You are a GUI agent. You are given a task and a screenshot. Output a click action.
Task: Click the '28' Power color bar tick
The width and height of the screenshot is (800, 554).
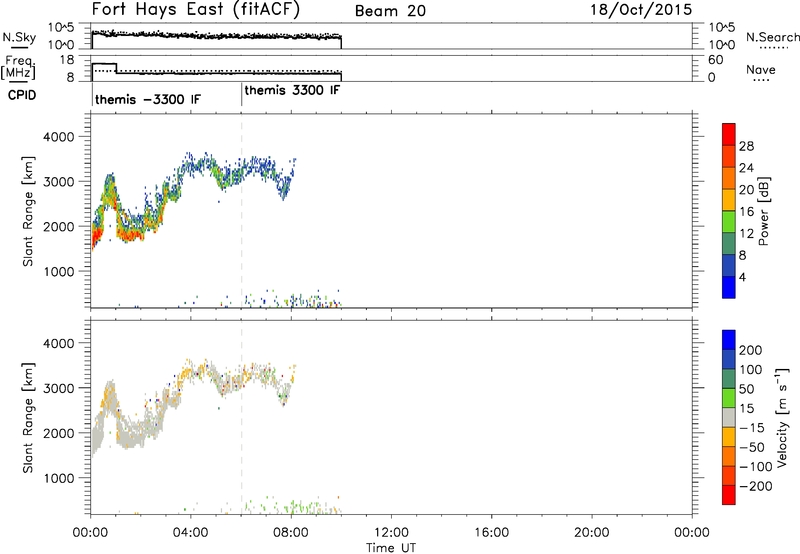[x=746, y=146]
